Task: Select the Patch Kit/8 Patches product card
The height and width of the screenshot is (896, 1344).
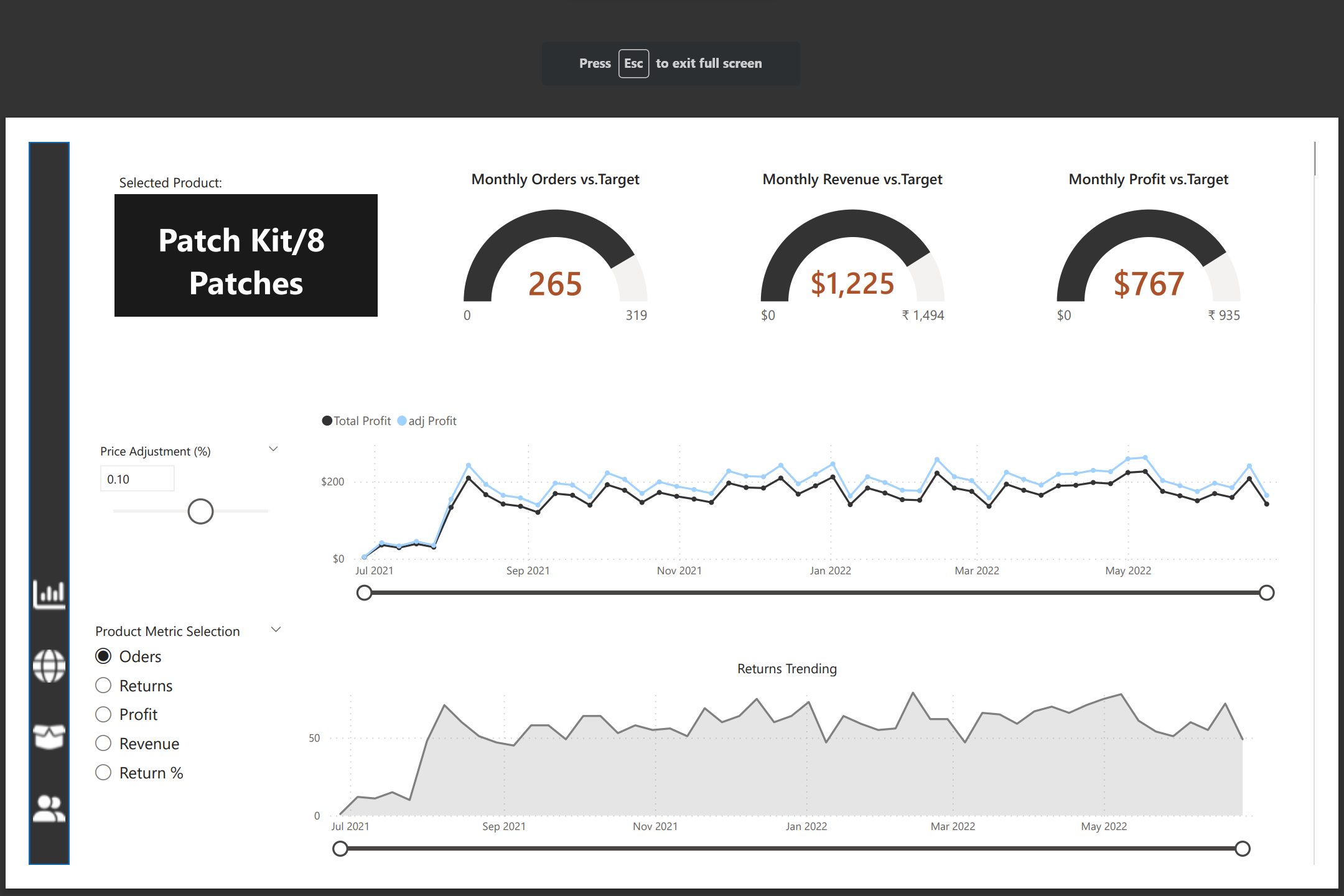Action: [x=245, y=256]
